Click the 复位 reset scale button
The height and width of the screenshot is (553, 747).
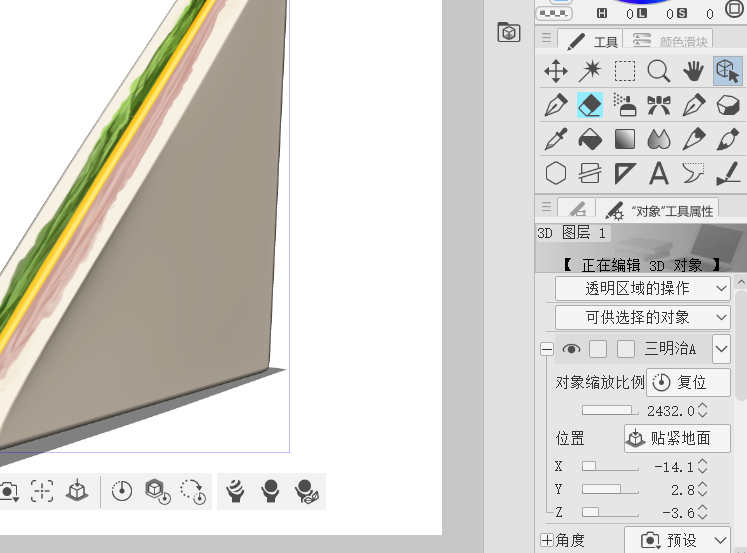(x=688, y=383)
